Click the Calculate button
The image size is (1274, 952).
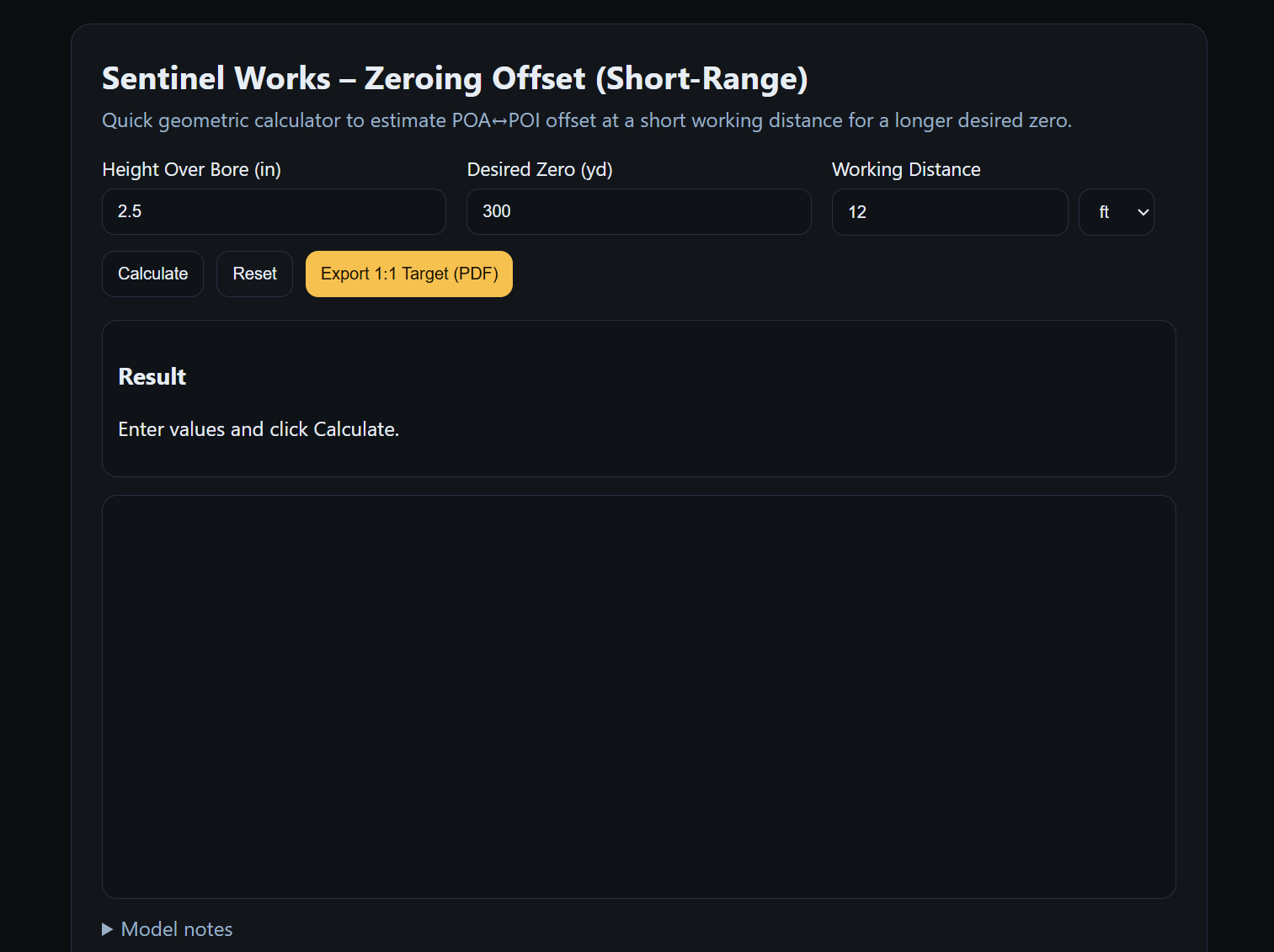point(152,274)
